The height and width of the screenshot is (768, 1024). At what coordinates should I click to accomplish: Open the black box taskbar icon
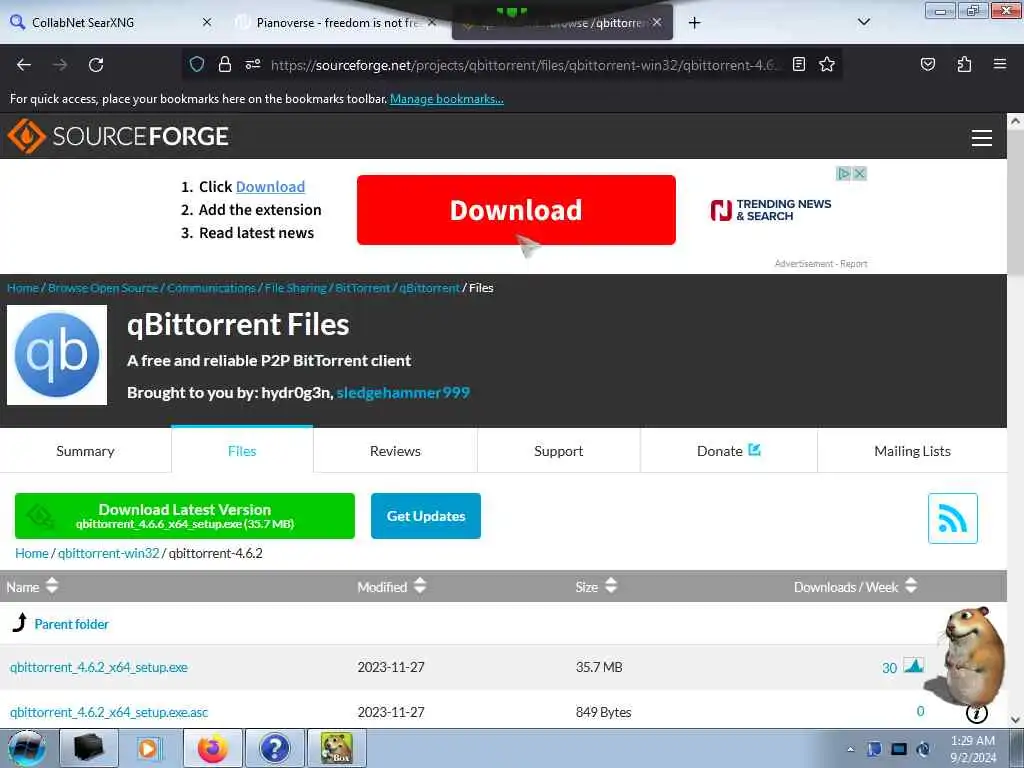coord(89,748)
